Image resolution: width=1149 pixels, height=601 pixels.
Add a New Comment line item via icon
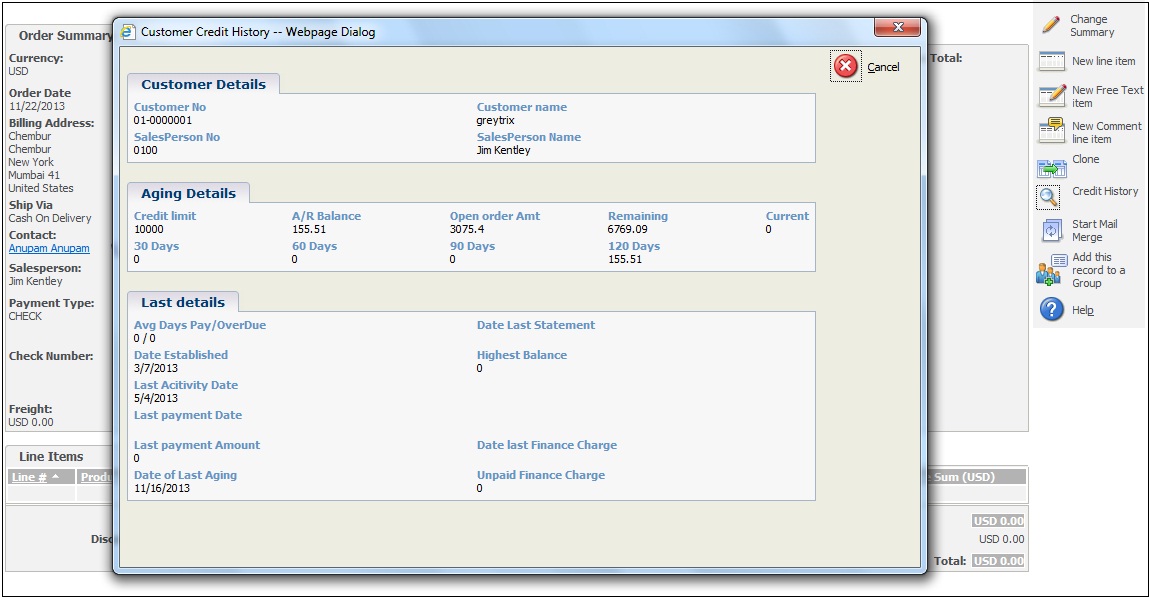1051,132
